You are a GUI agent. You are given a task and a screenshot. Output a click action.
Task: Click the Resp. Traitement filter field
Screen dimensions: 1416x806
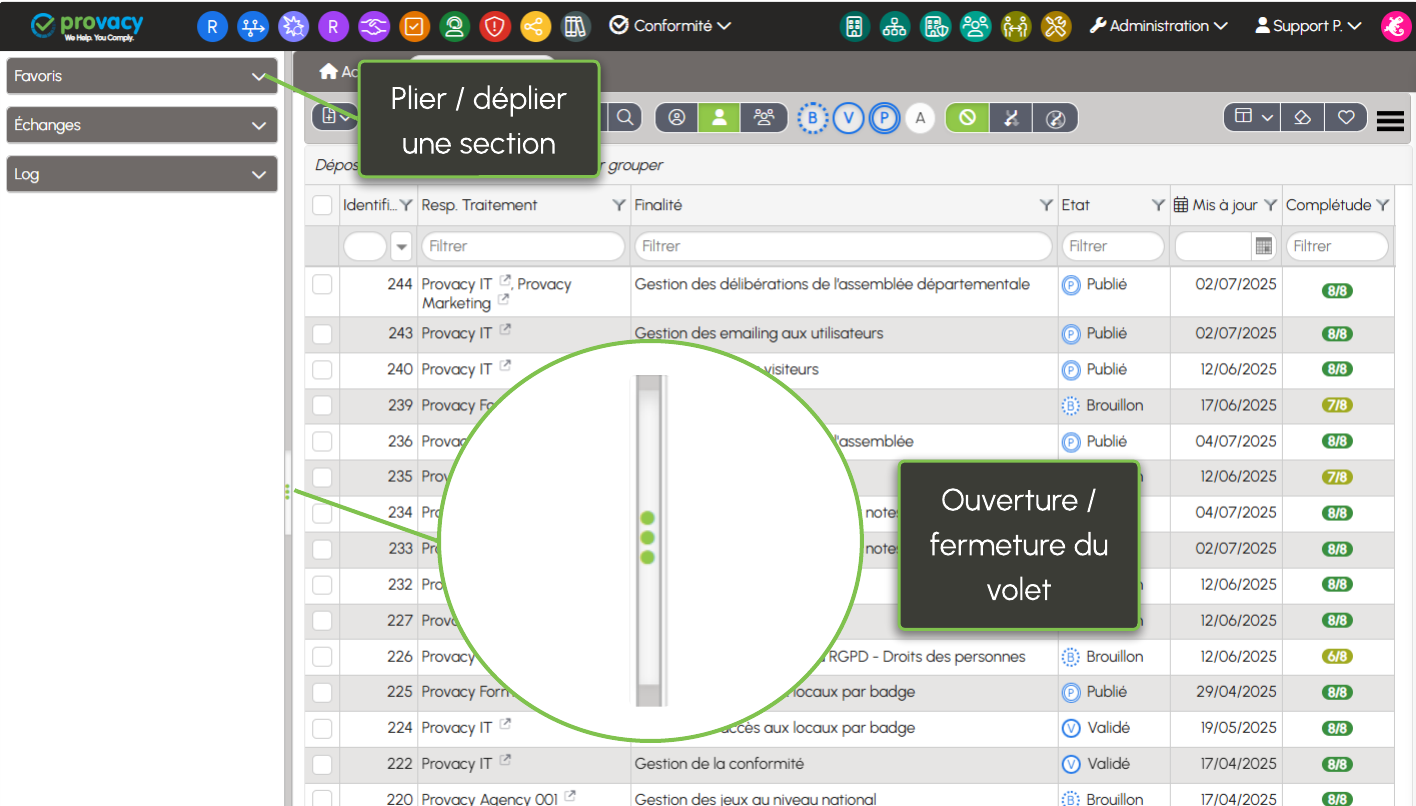point(523,246)
